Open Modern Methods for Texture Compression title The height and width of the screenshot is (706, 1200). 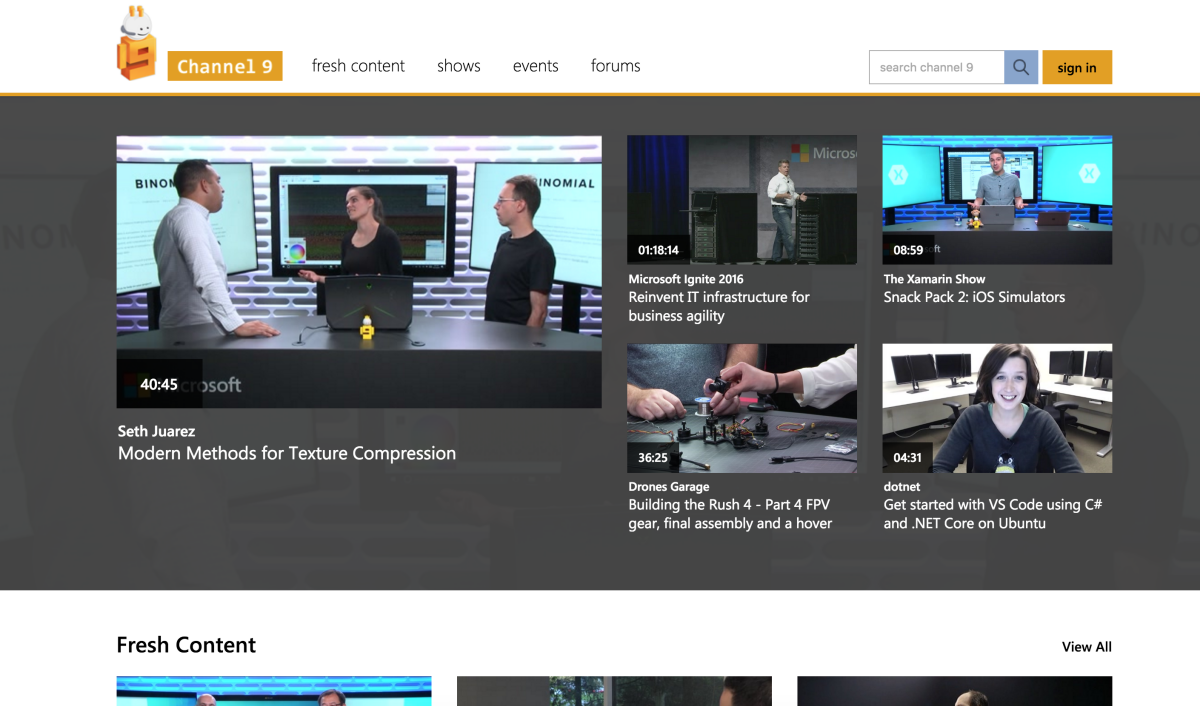[x=287, y=453]
